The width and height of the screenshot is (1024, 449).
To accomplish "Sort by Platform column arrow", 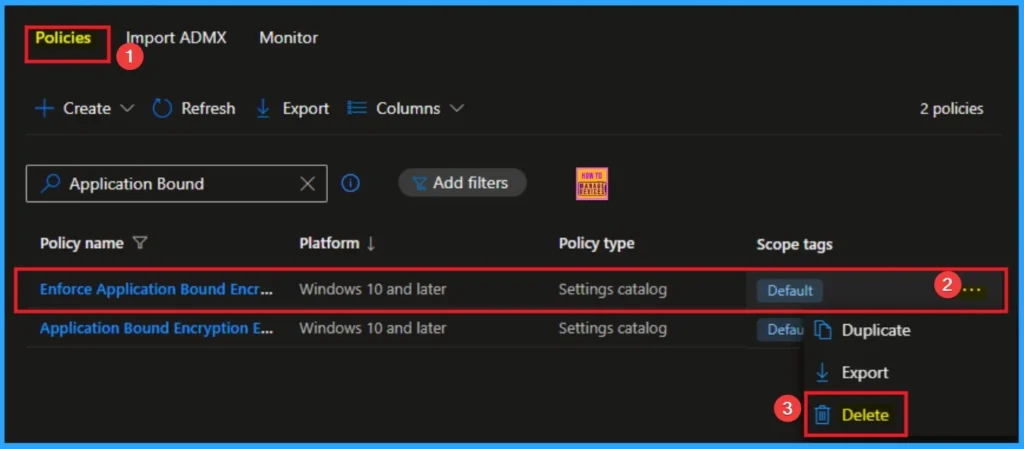I will click(x=371, y=243).
